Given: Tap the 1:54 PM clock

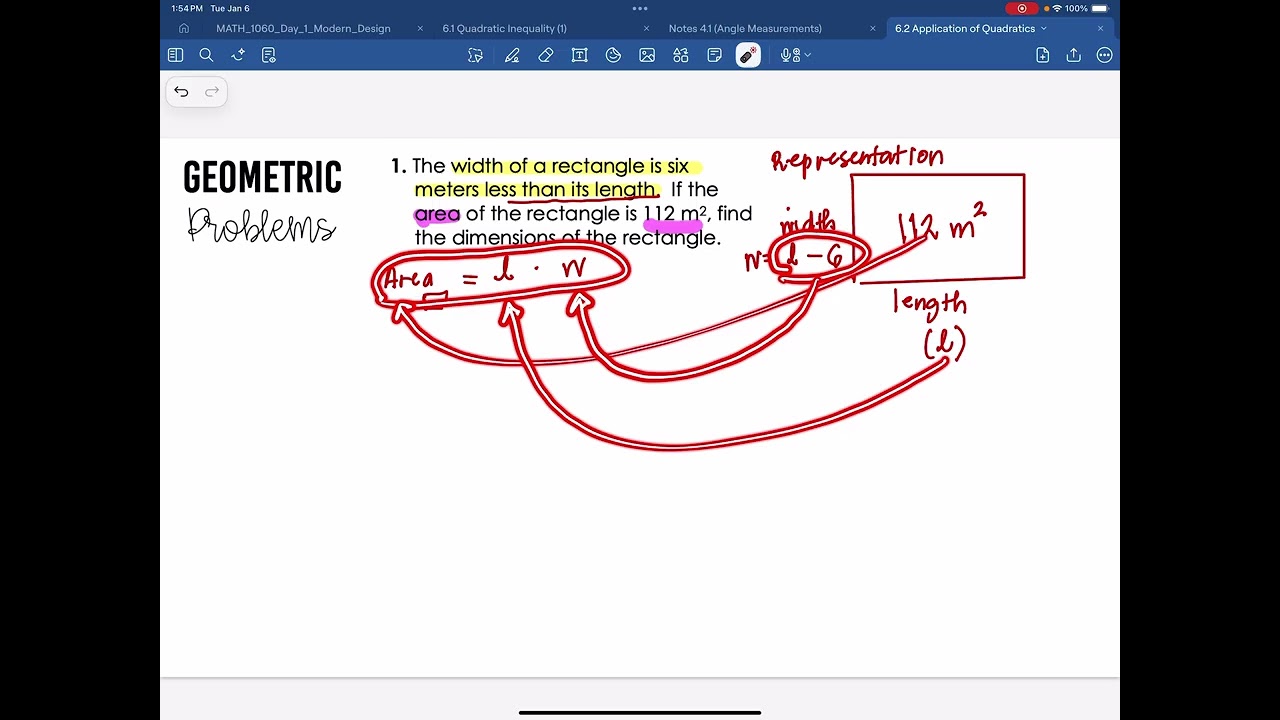Looking at the screenshot, I should coord(187,9).
